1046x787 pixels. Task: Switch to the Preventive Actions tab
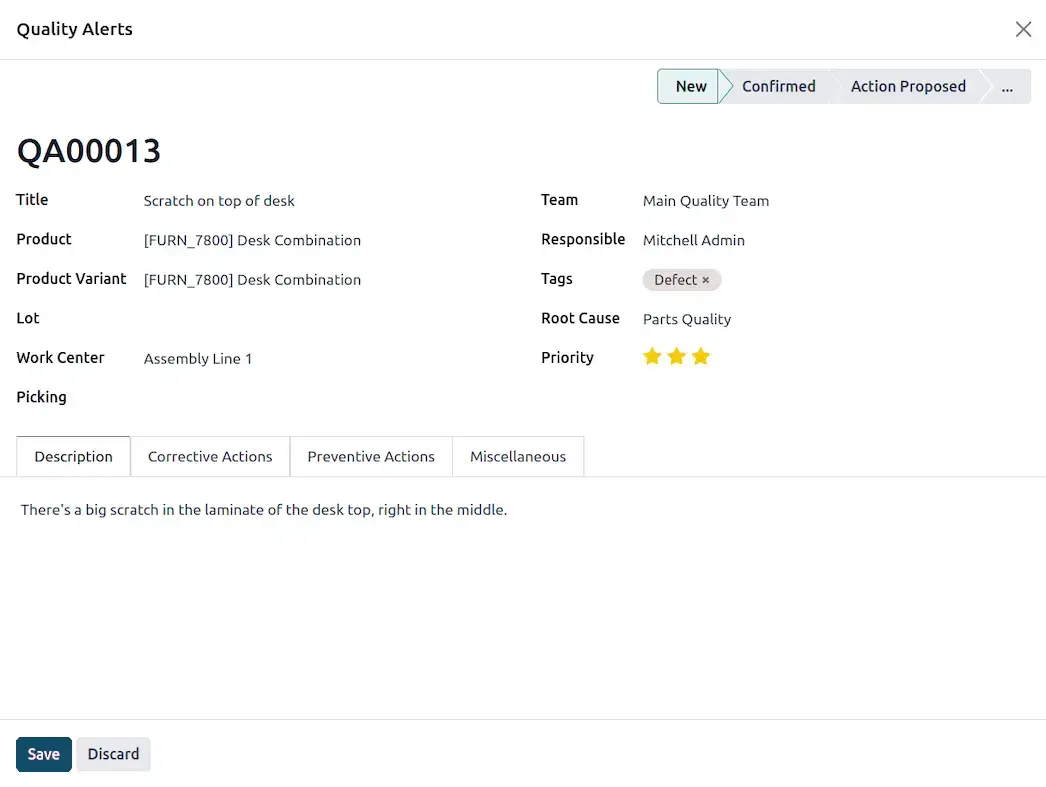coord(371,457)
